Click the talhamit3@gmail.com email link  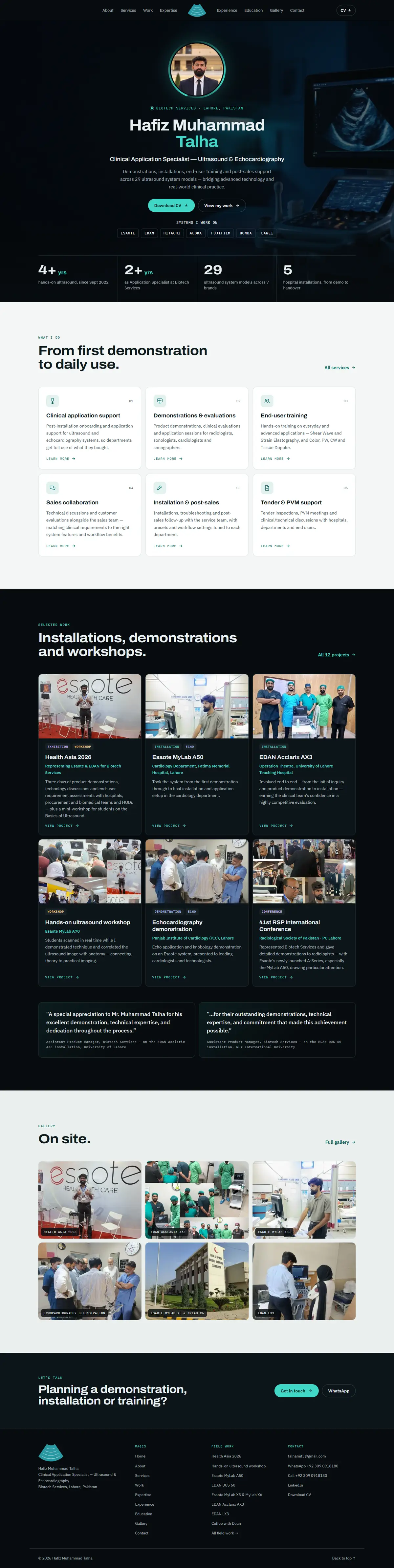point(307,1456)
